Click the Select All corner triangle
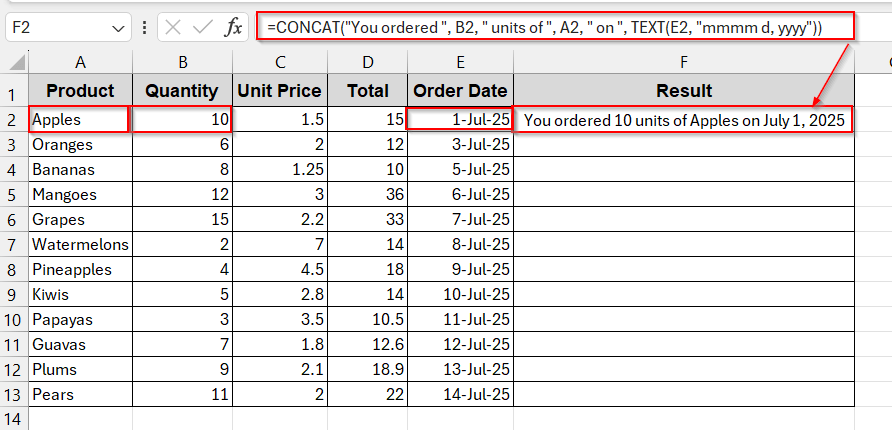This screenshot has width=892, height=430. tap(17, 63)
